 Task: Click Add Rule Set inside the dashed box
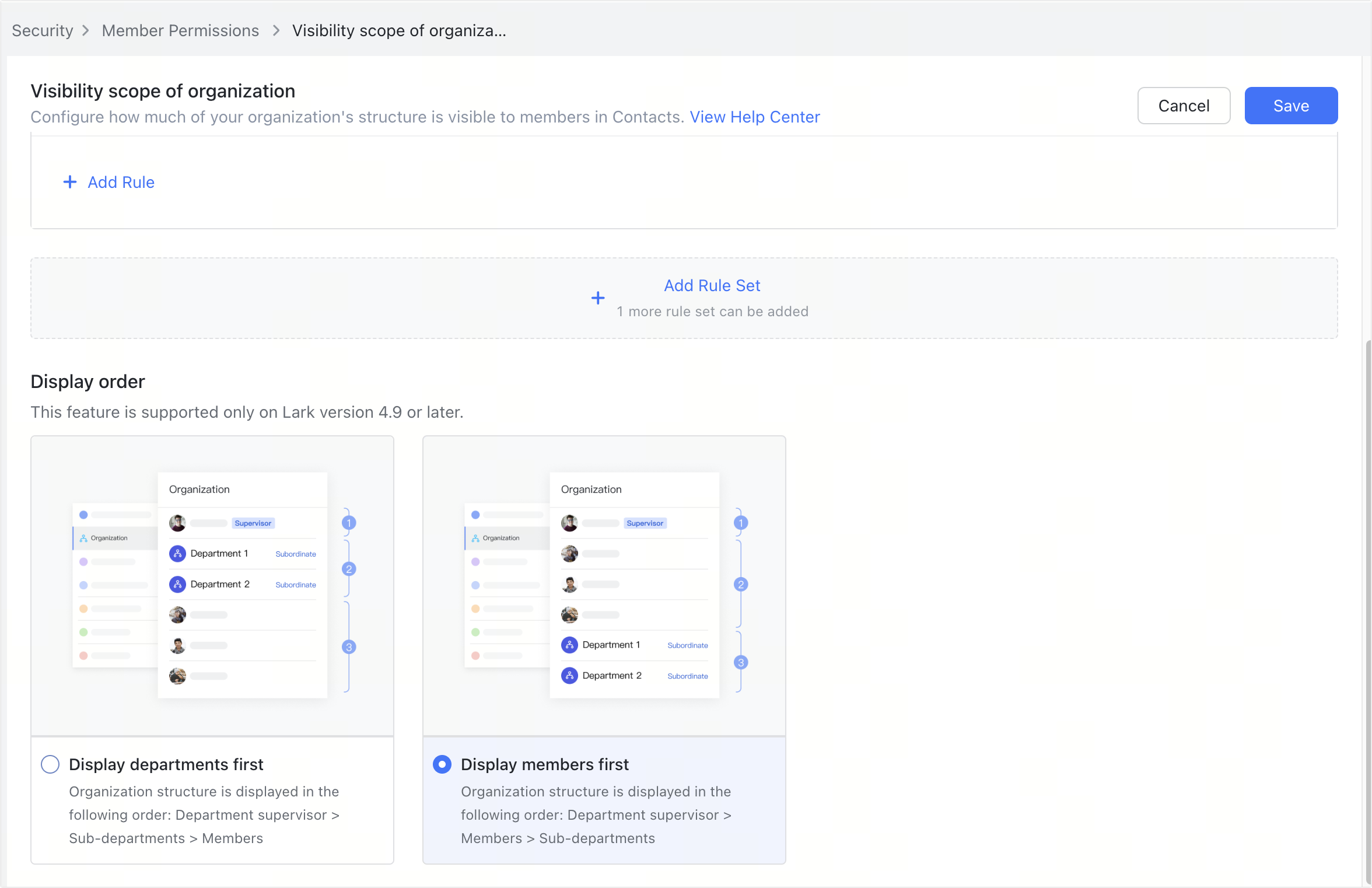click(x=712, y=285)
